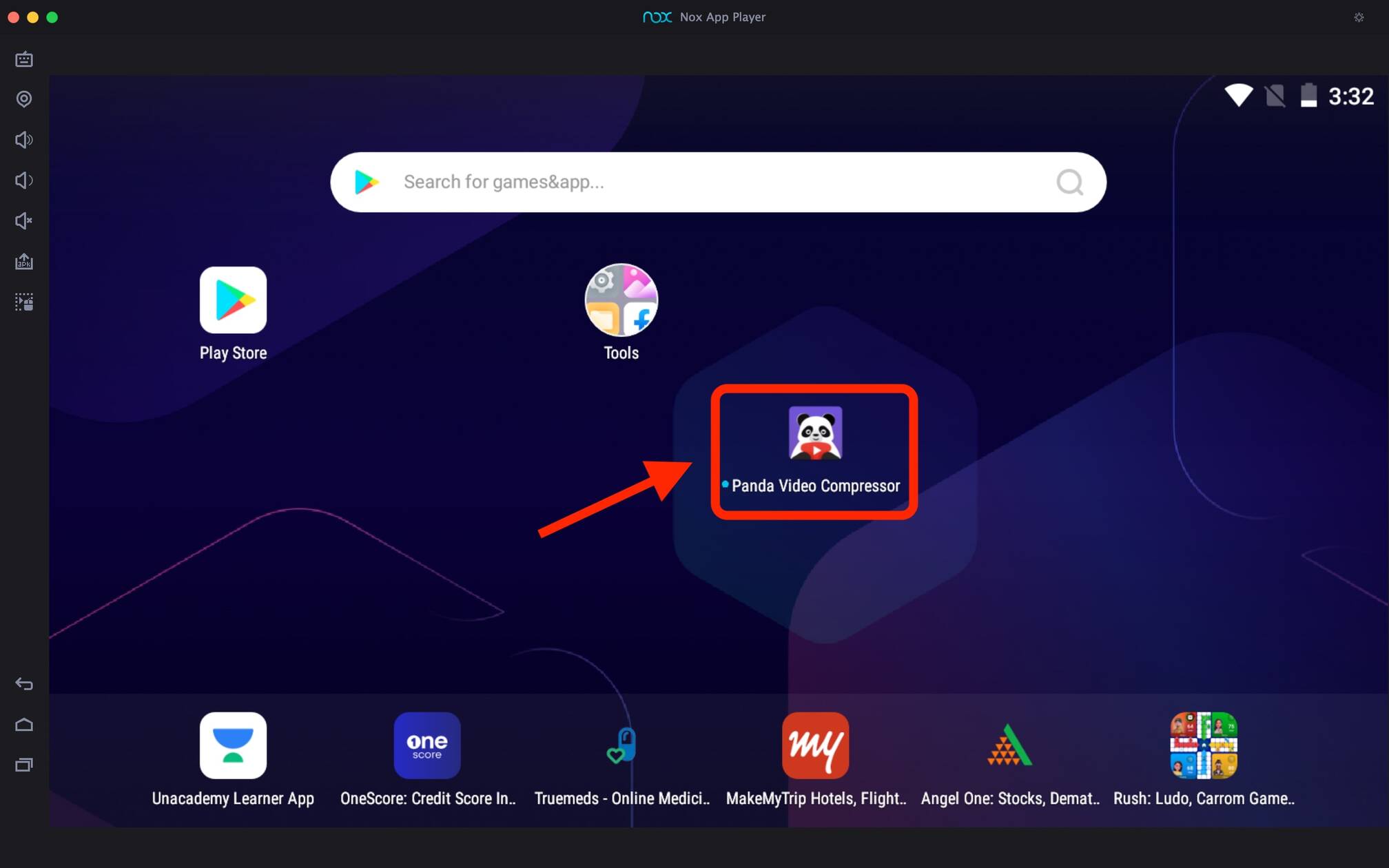Click the volume down sidebar icon
This screenshot has height=868, width=1389.
pos(24,180)
